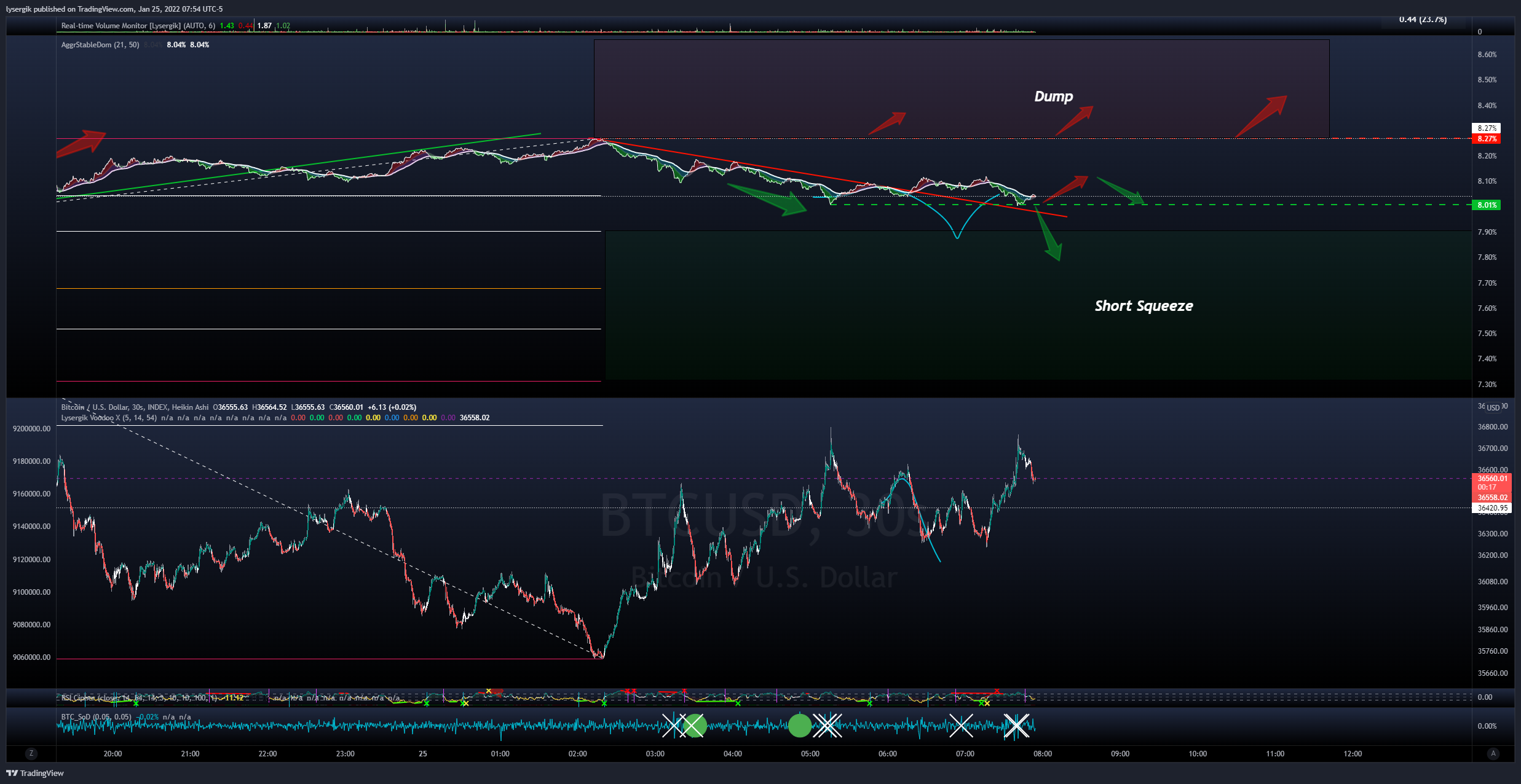Click the 06:00 label on the time axis
Screen dimensions: 1521x784
pyautogui.click(x=887, y=754)
